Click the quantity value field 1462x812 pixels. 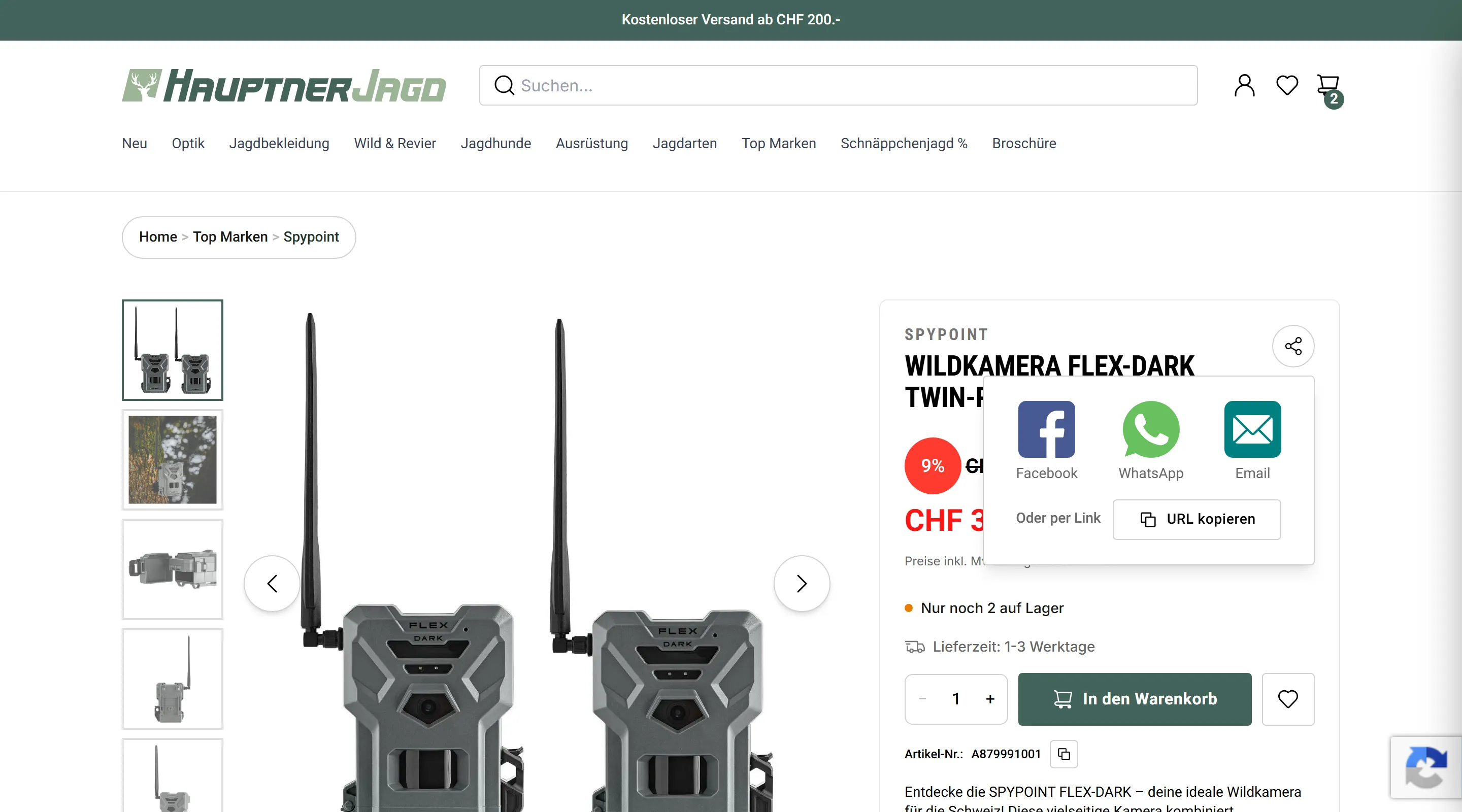956,699
